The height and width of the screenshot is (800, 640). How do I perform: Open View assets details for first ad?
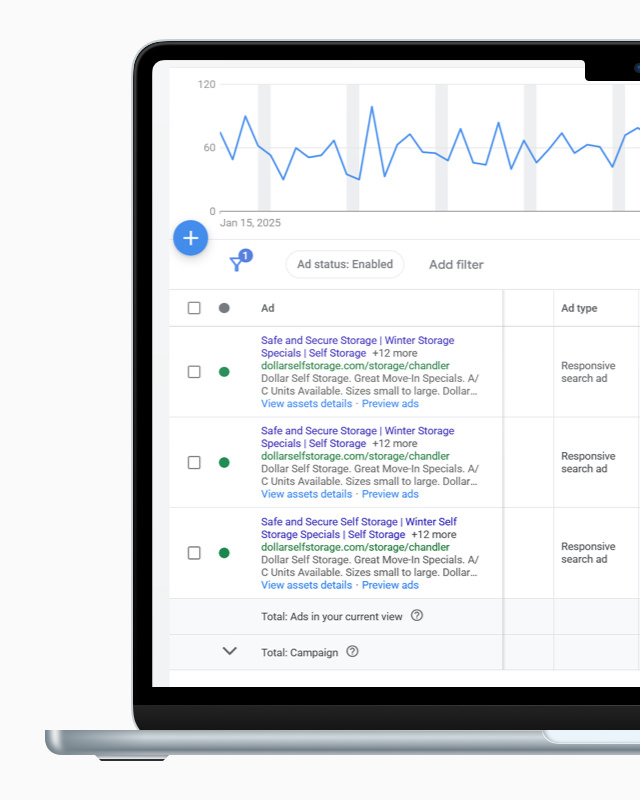point(306,404)
